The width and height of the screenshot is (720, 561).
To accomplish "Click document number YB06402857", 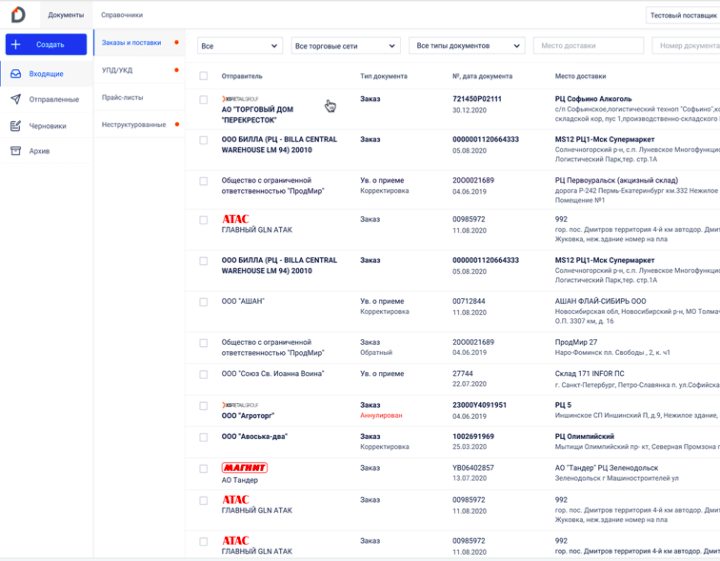I will 473,468.
